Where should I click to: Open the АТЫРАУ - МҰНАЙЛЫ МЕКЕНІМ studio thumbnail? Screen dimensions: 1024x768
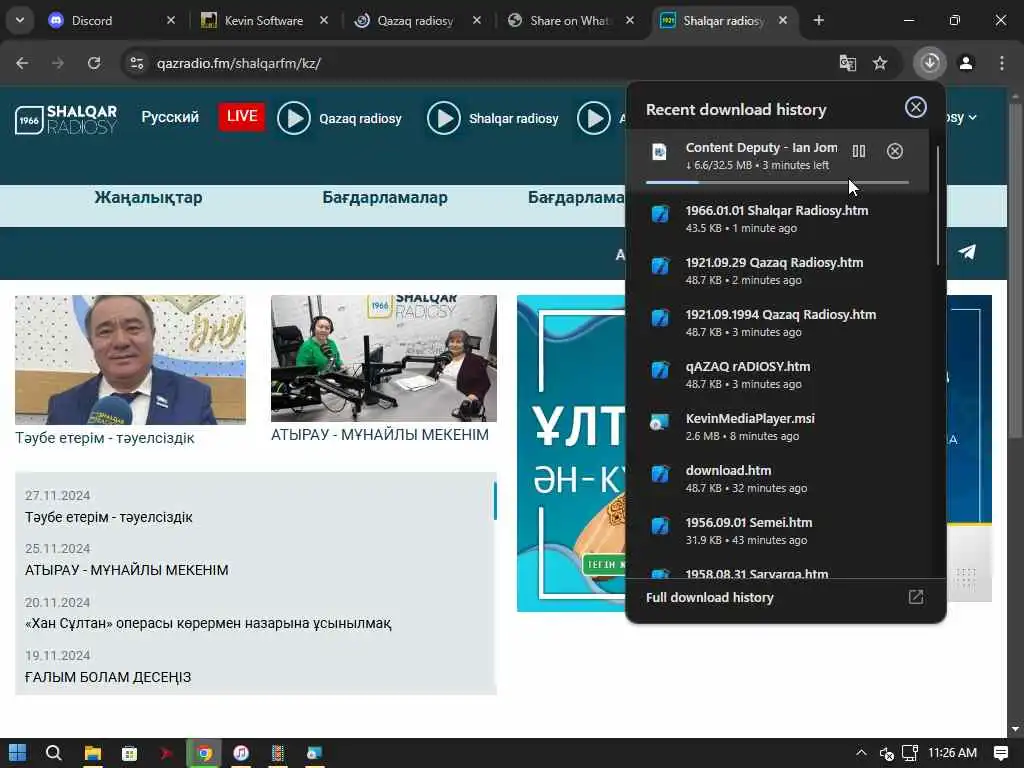tap(383, 359)
